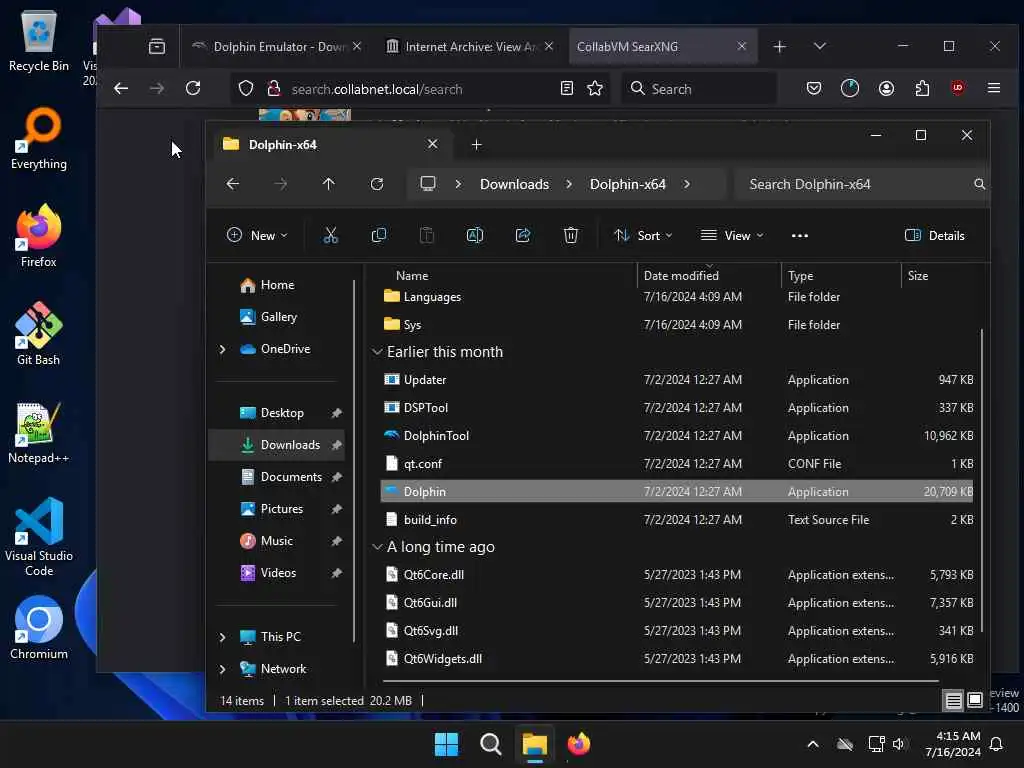Sort by the Size column header
The image size is (1024, 768).
point(918,276)
